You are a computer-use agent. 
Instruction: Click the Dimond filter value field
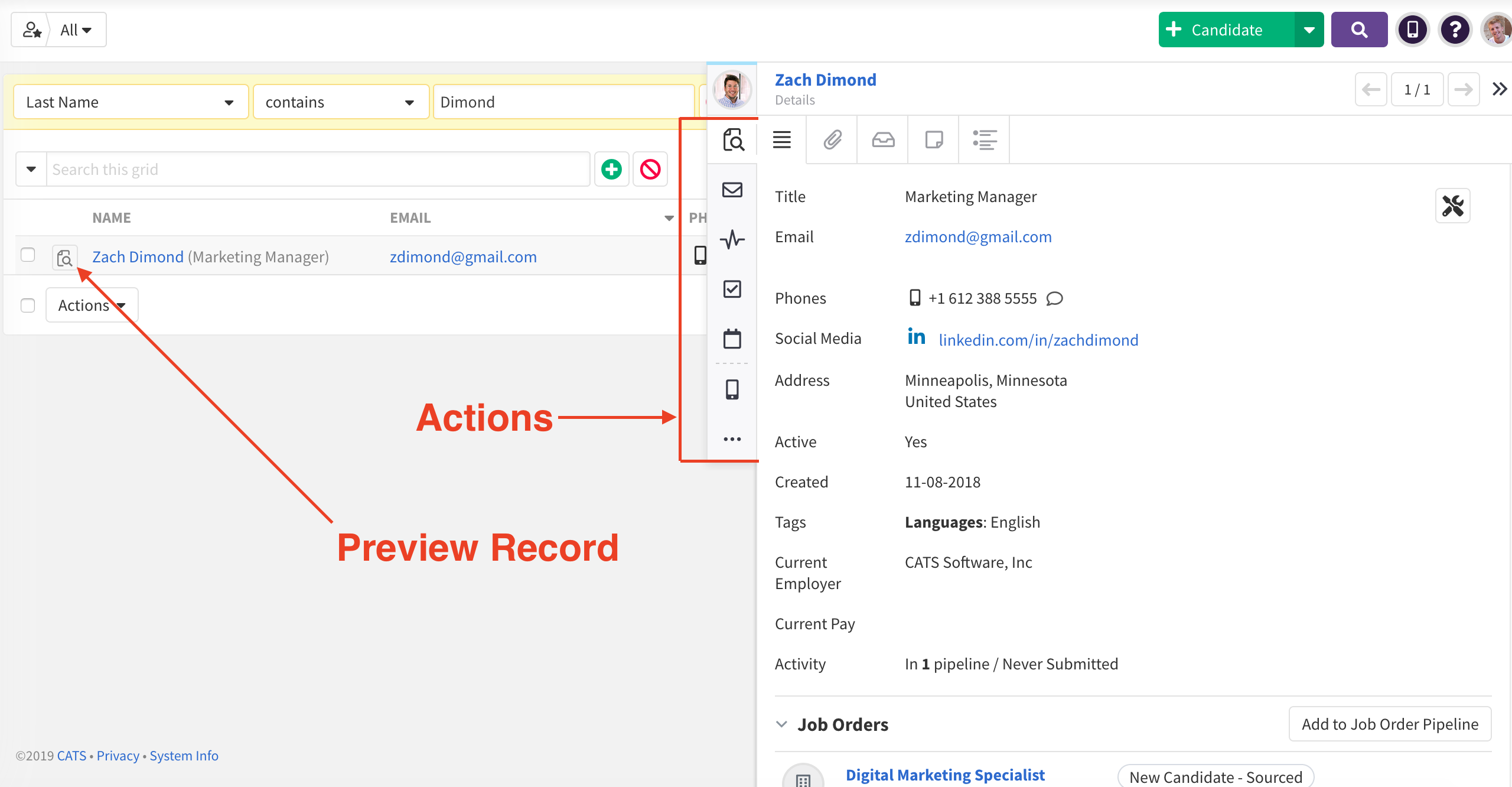point(563,102)
